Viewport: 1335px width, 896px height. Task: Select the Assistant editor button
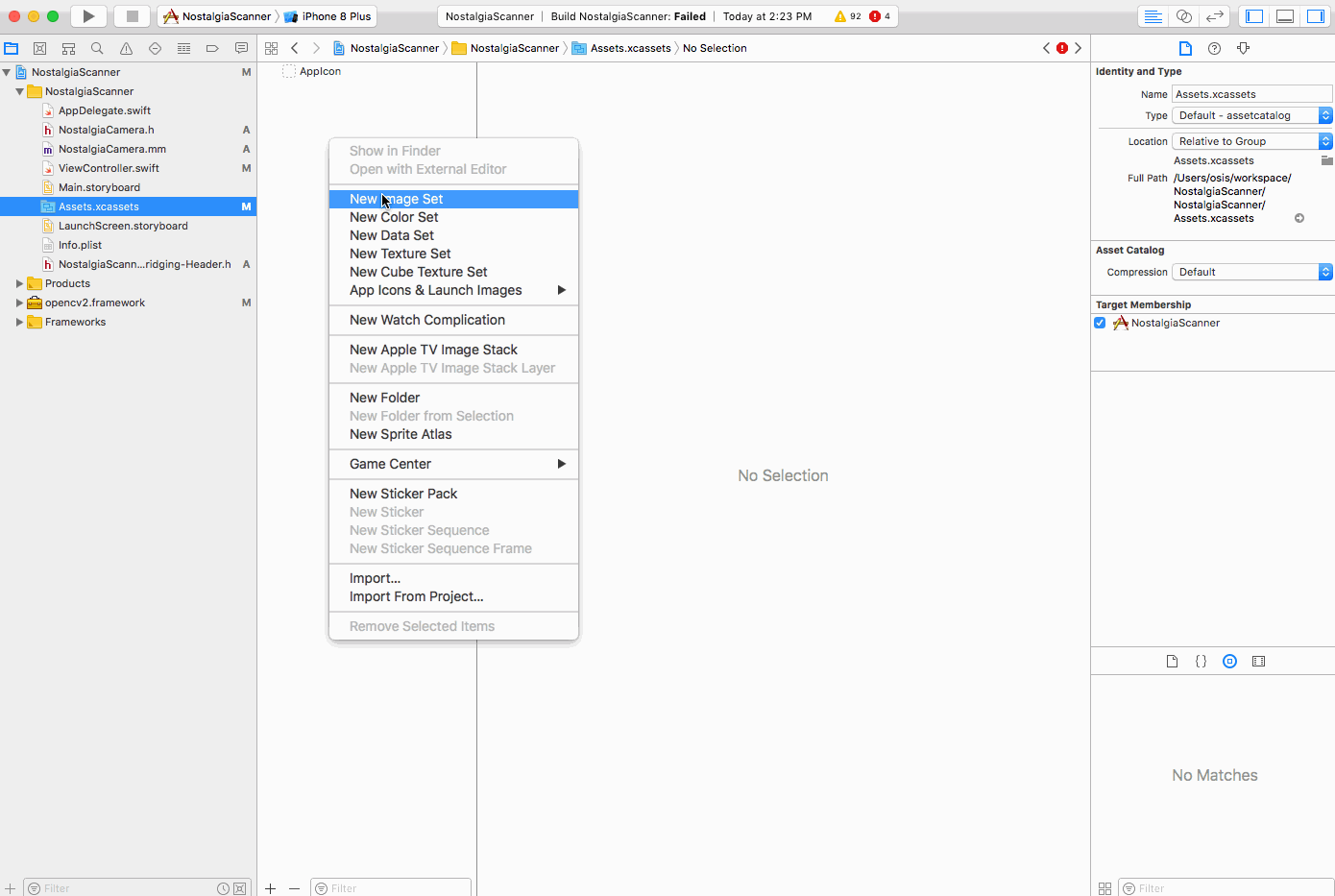tap(1184, 16)
